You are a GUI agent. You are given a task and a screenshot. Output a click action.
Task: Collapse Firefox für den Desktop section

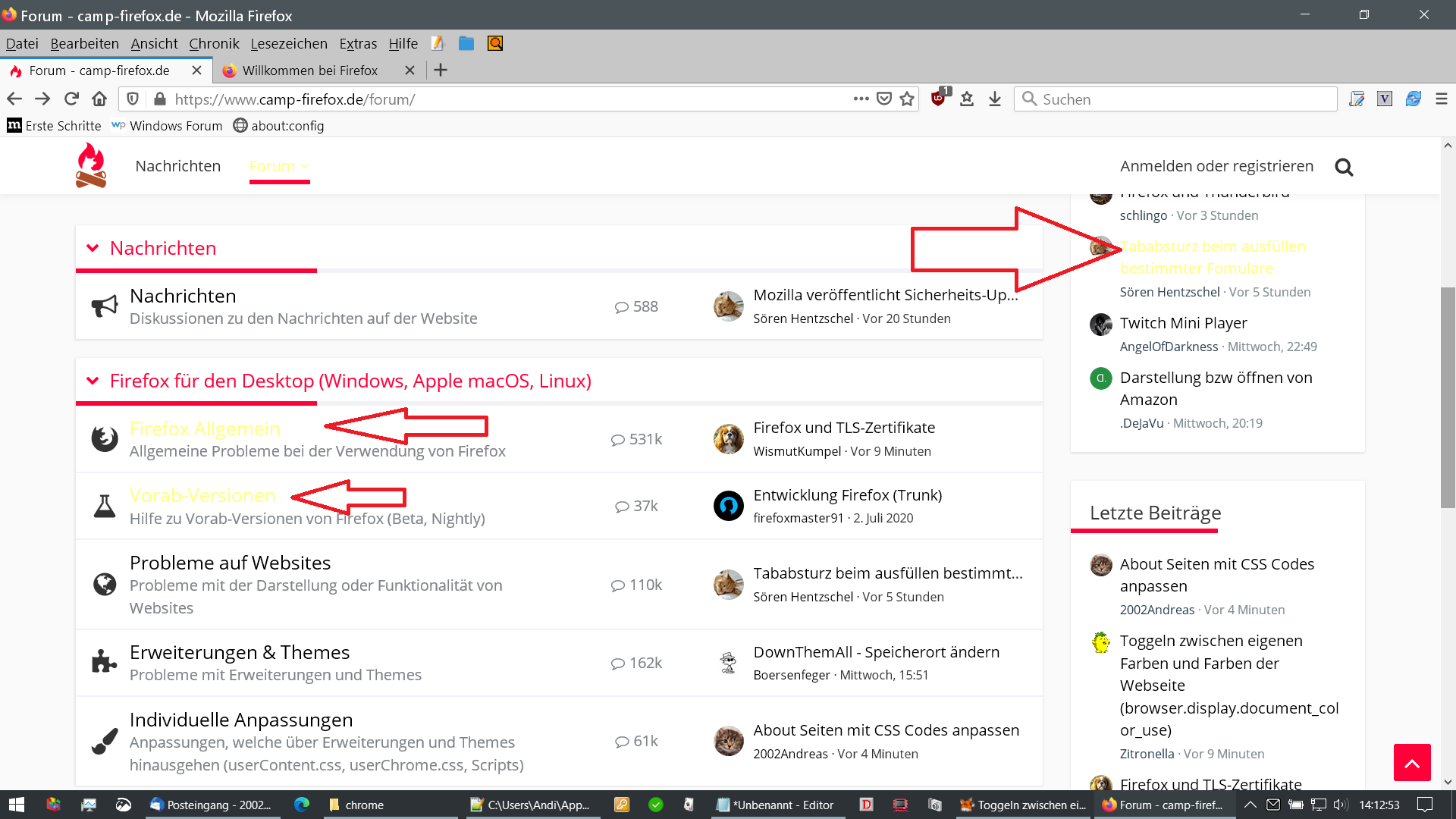93,381
